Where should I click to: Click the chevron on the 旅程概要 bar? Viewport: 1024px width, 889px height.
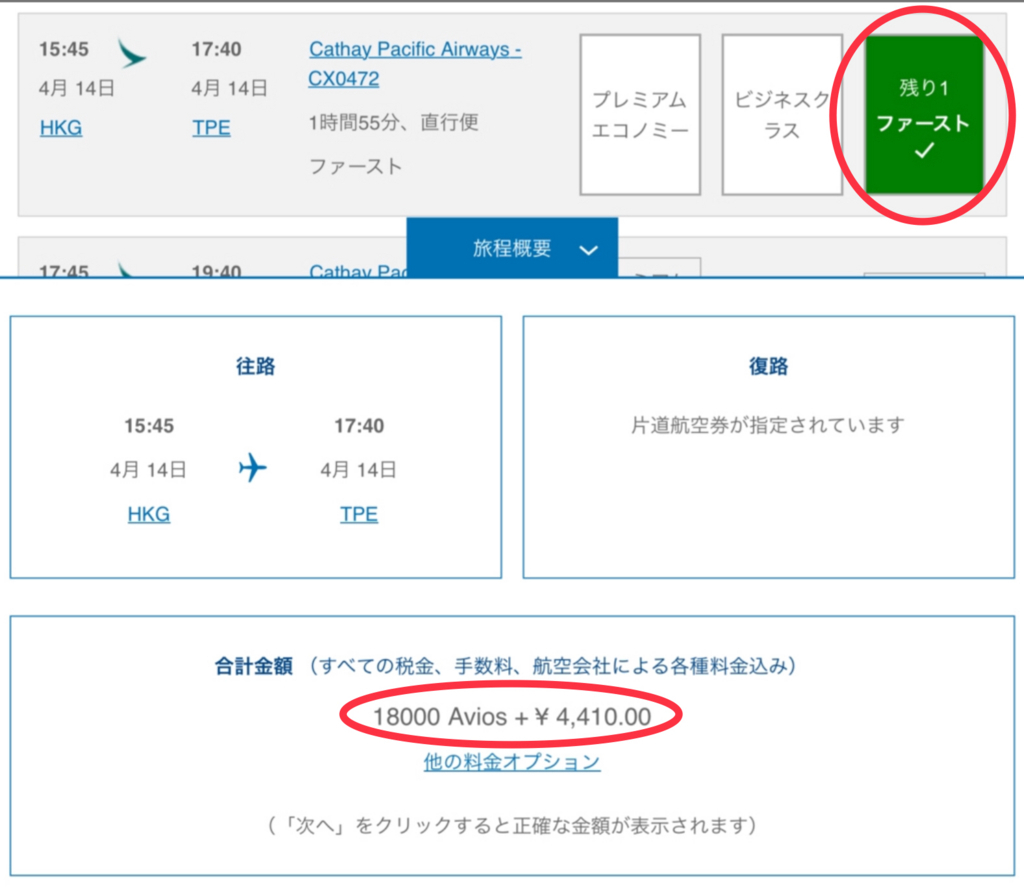coord(588,250)
